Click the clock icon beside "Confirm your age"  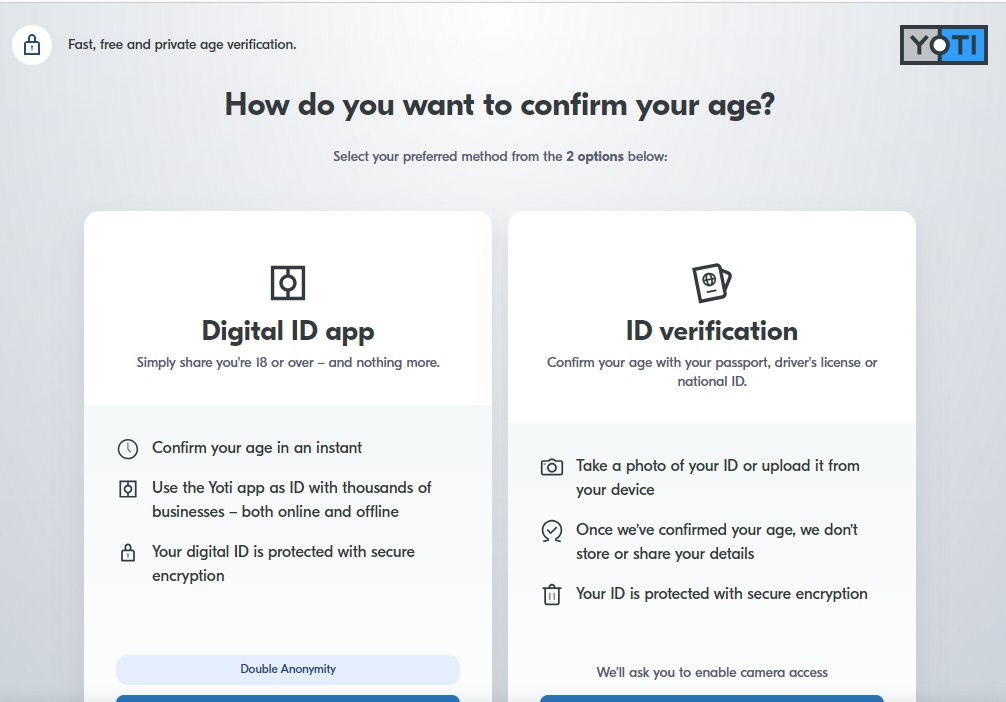128,449
